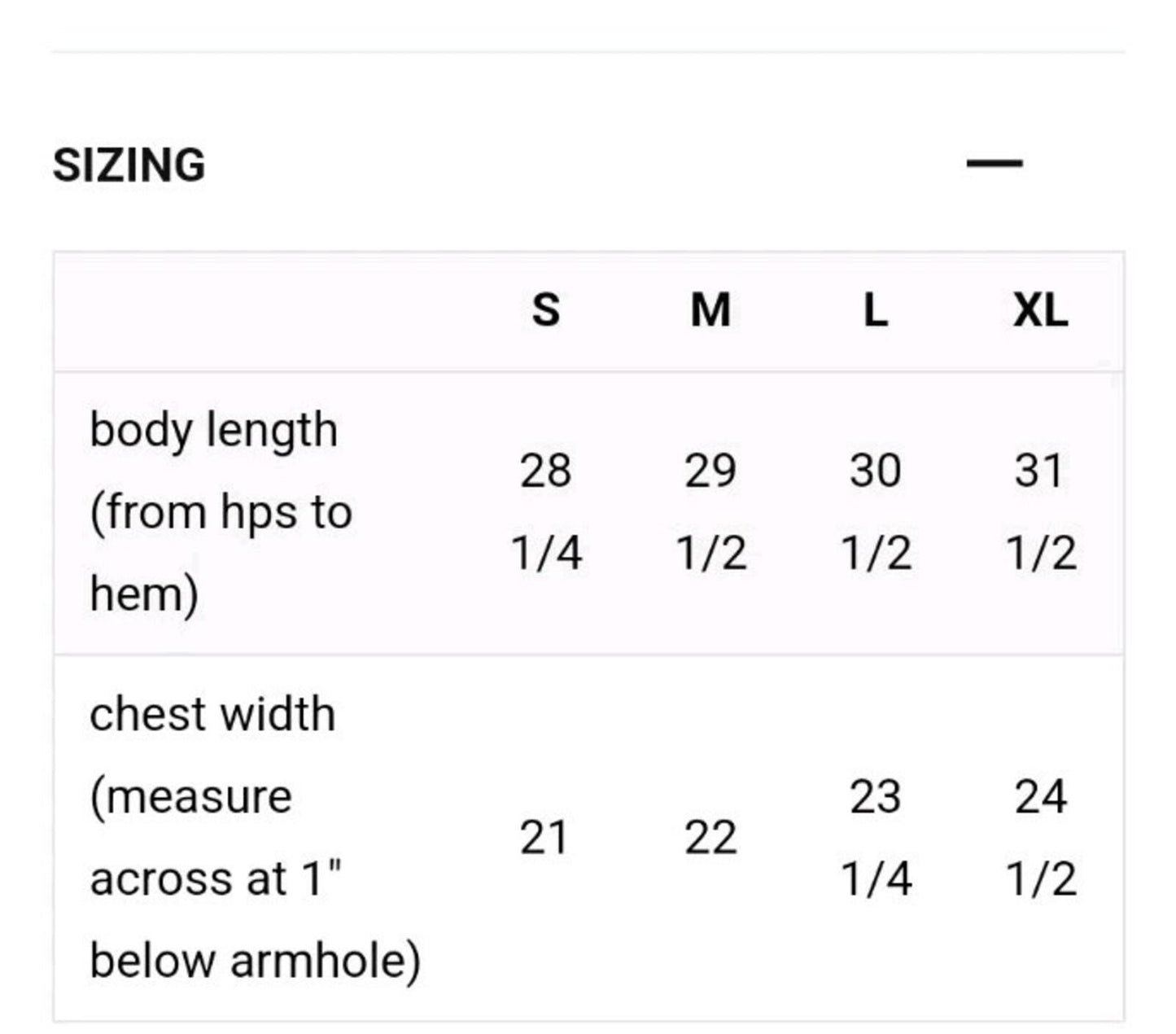The width and height of the screenshot is (1176, 1034).
Task: Click body length value 29 1/2 for M
Action: 710,512
